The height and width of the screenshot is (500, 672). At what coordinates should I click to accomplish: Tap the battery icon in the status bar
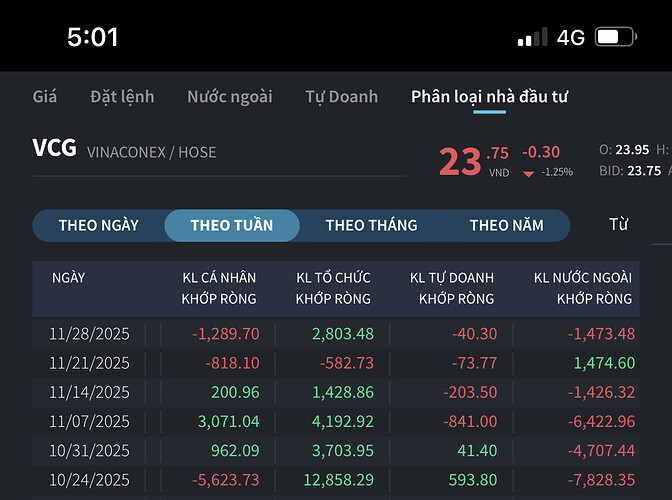[615, 38]
